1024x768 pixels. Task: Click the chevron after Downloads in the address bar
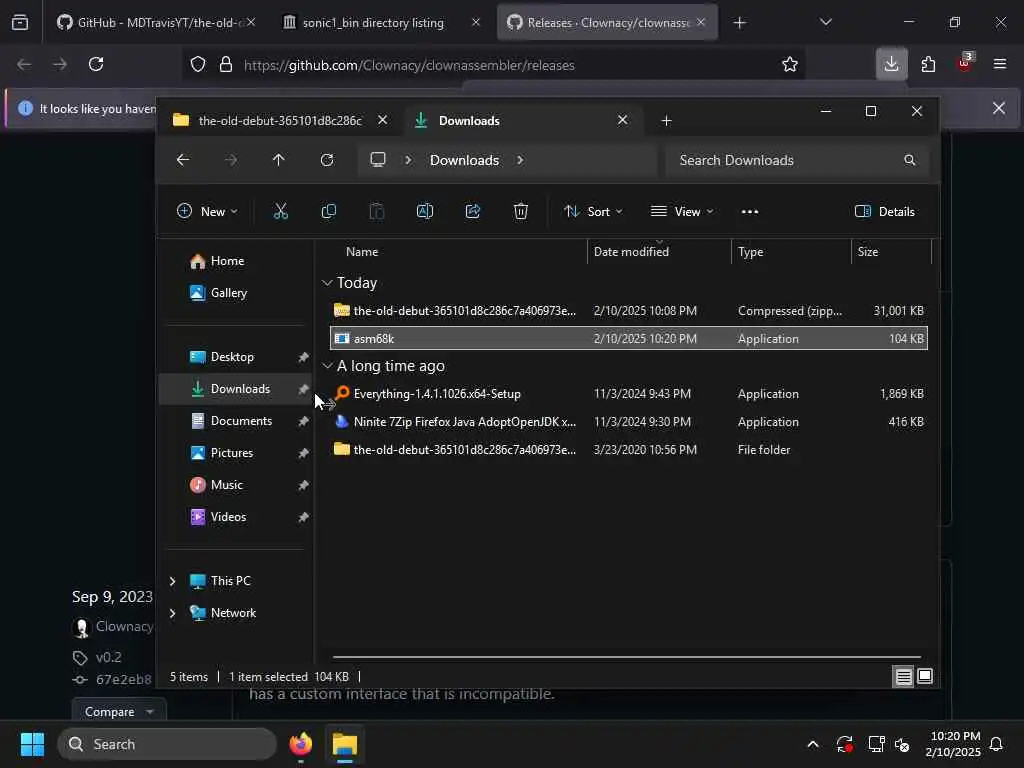pos(520,160)
